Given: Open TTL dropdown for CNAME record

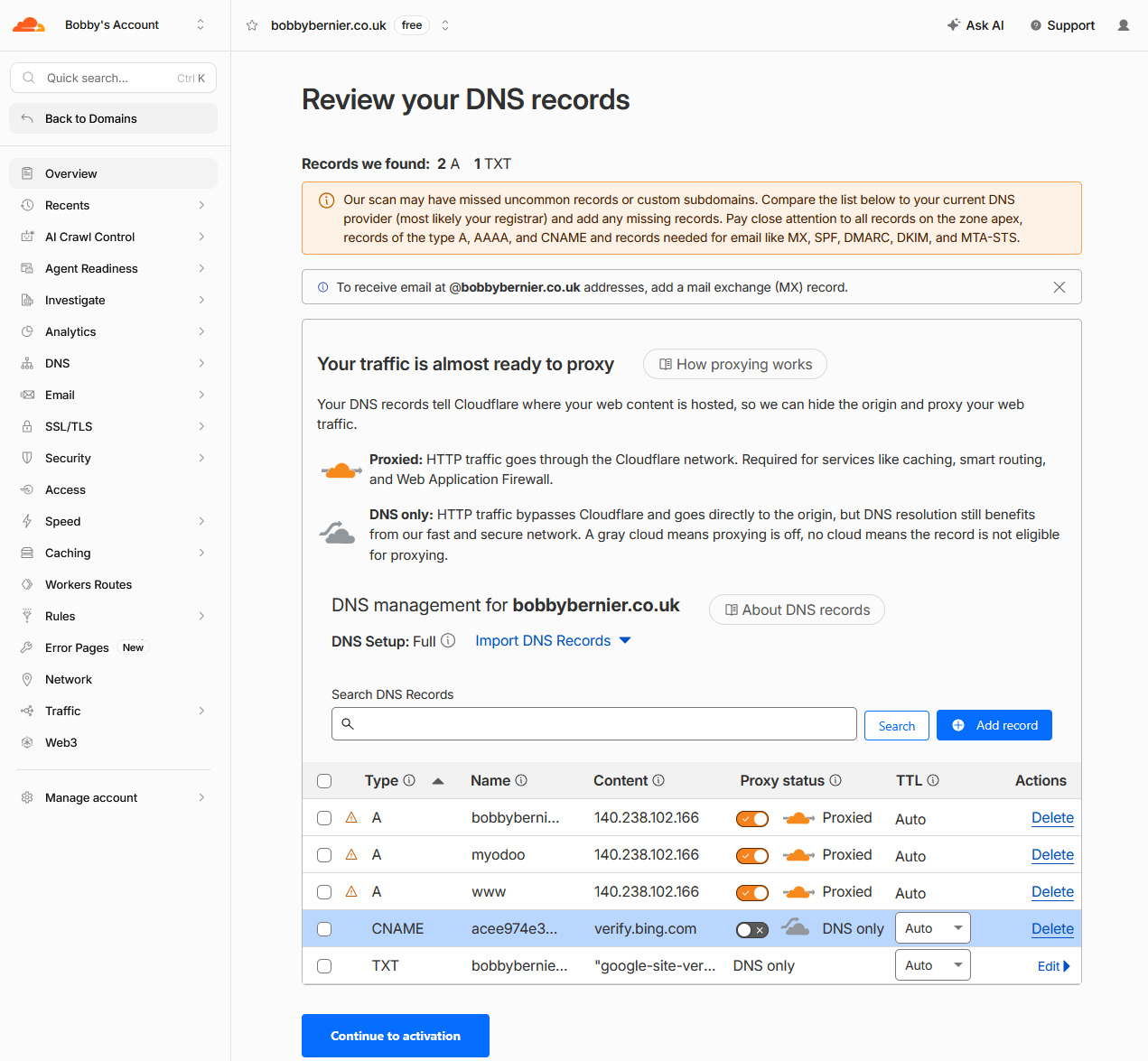Looking at the screenshot, I should pos(933,928).
